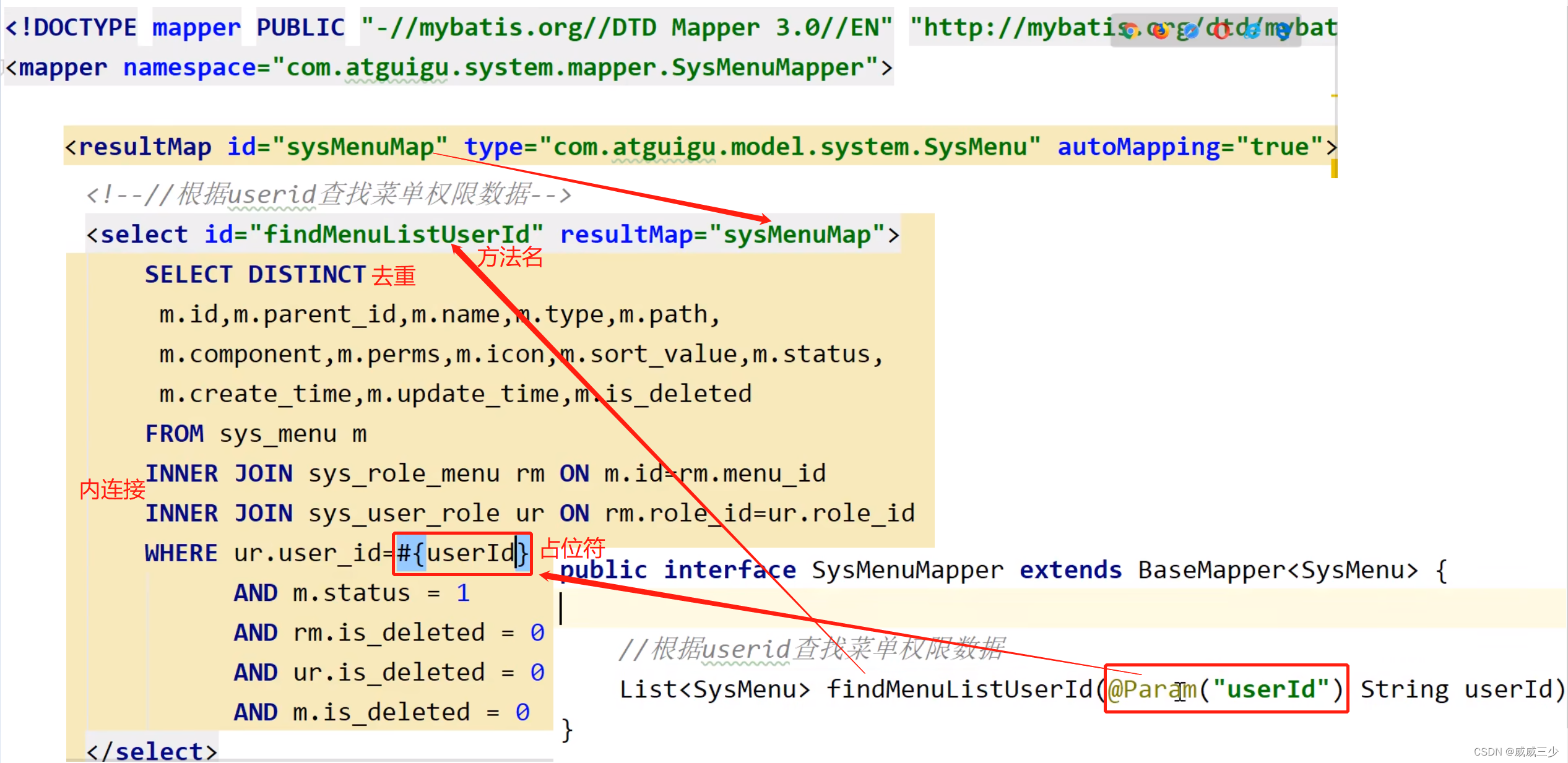Viewport: 1568px width, 763px height.
Task: Click the INNER JOIN sys_role_menu line
Action: pyautogui.click(x=485, y=473)
